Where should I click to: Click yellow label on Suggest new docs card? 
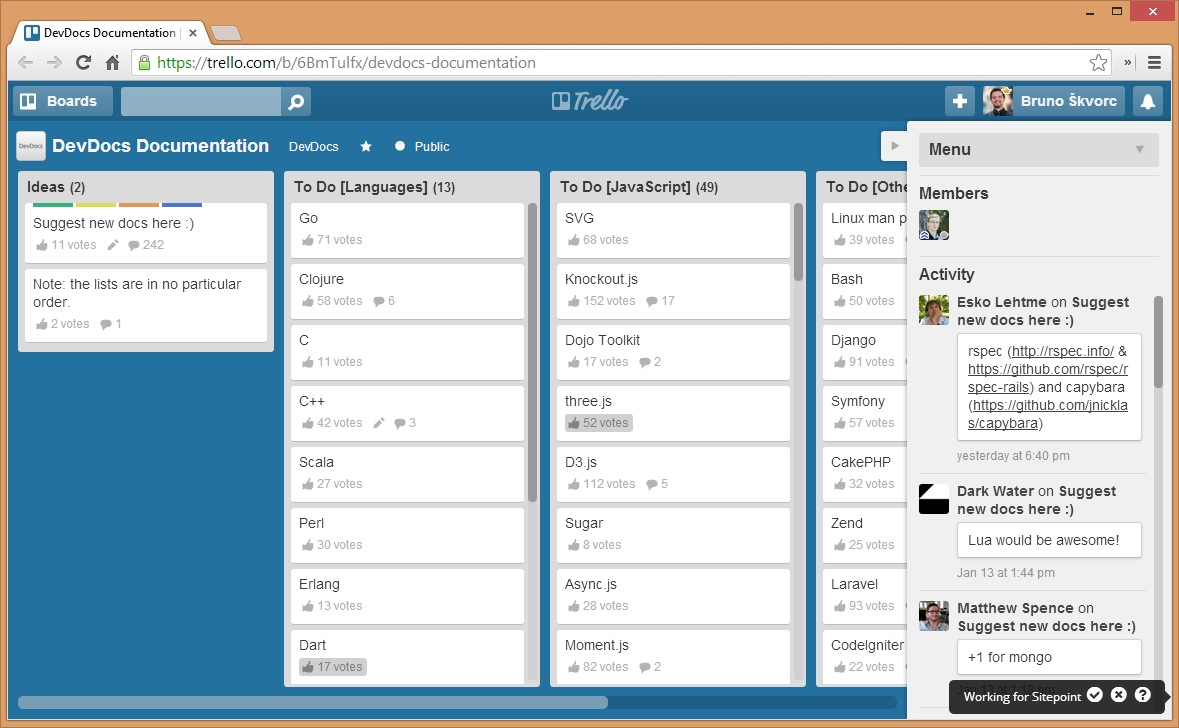point(95,205)
